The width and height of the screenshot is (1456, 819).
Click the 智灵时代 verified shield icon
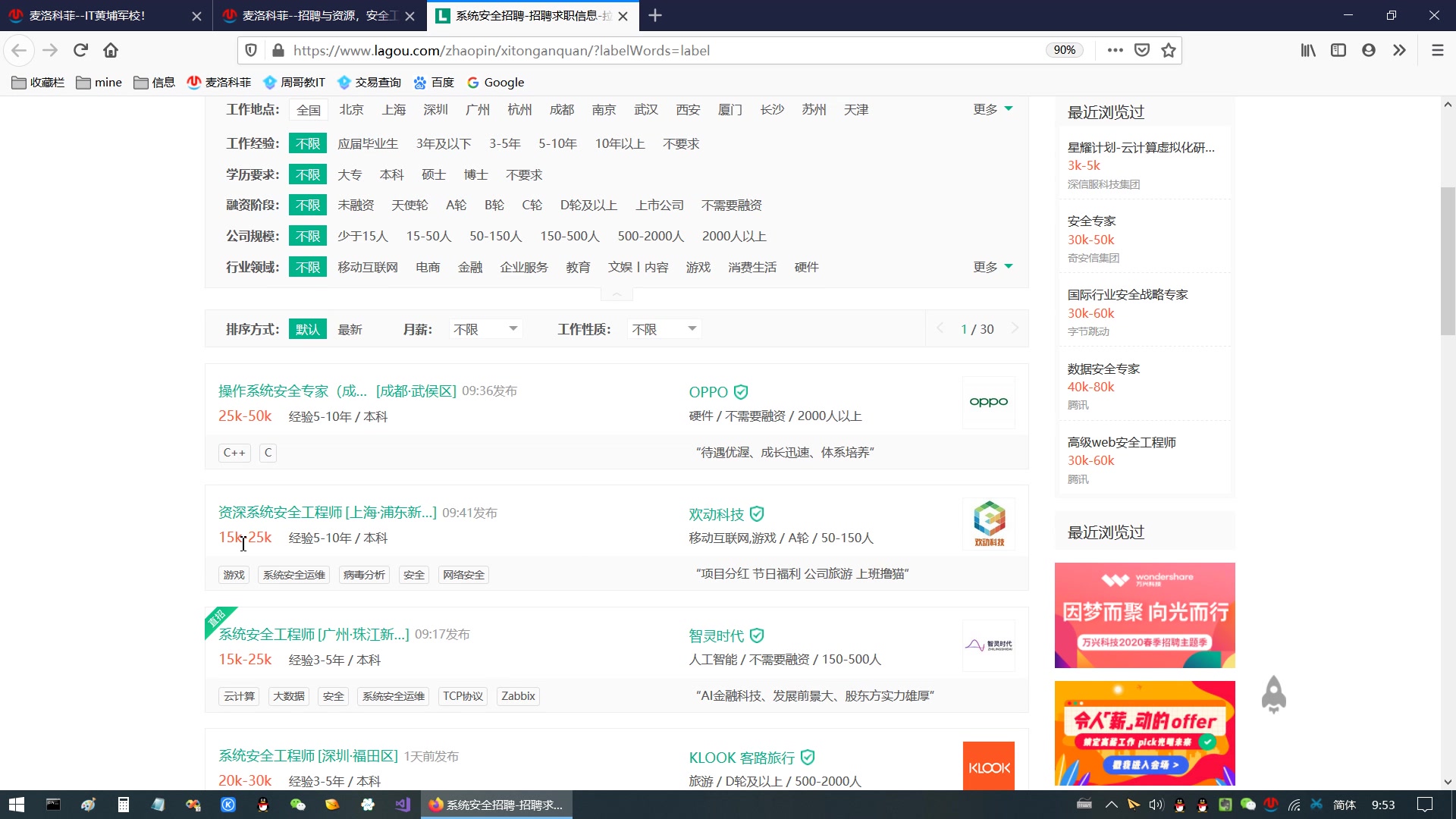(x=762, y=635)
